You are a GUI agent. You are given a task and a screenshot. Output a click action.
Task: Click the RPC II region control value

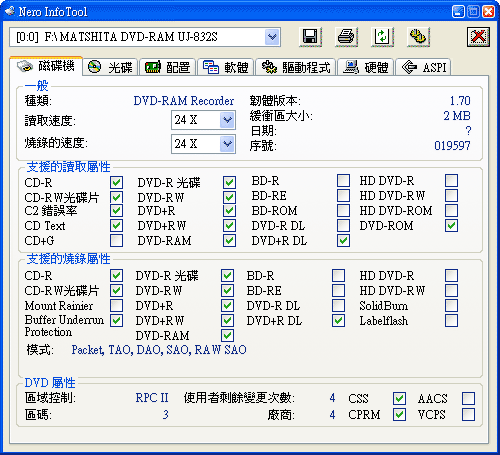[152, 398]
